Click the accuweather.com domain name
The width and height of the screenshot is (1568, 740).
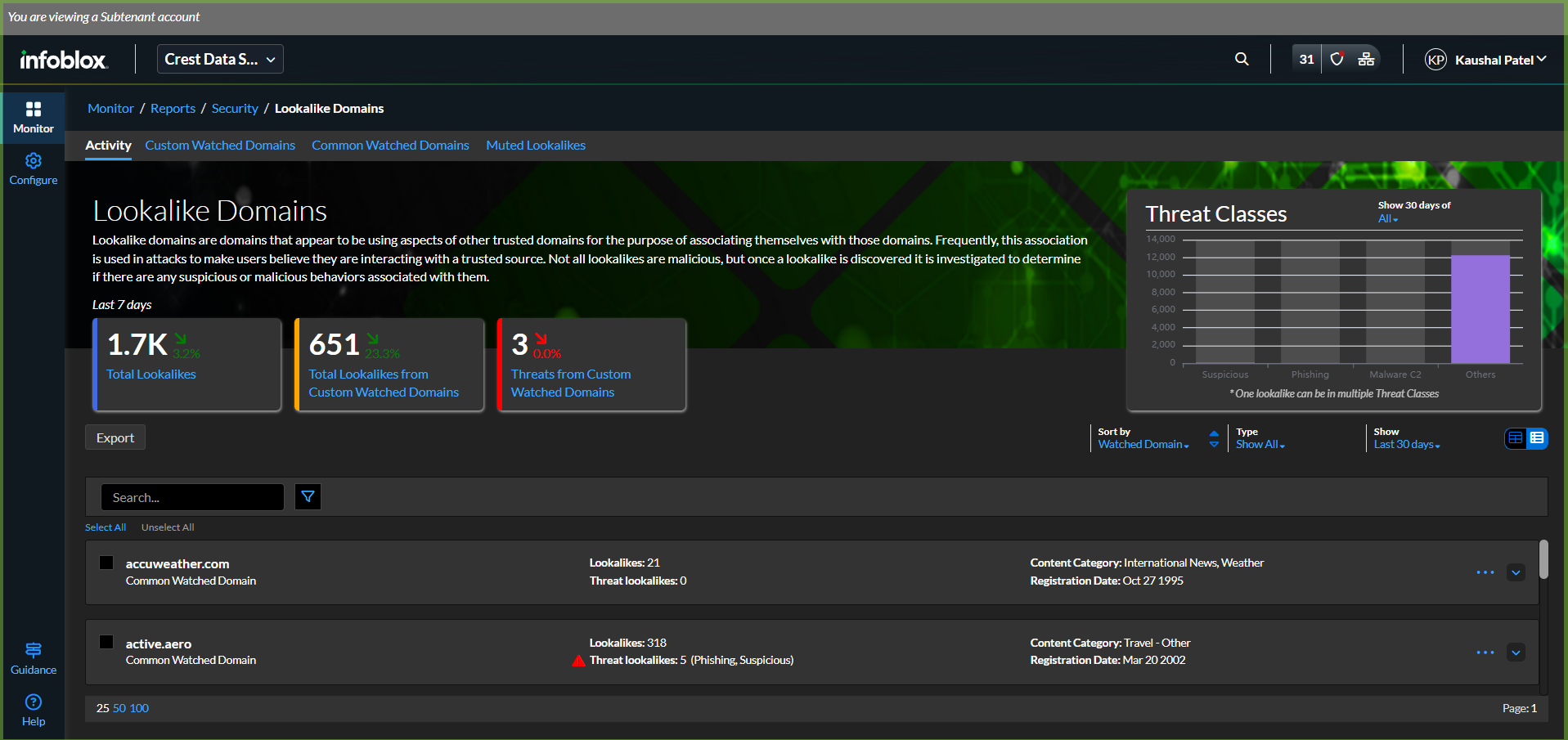click(x=177, y=563)
